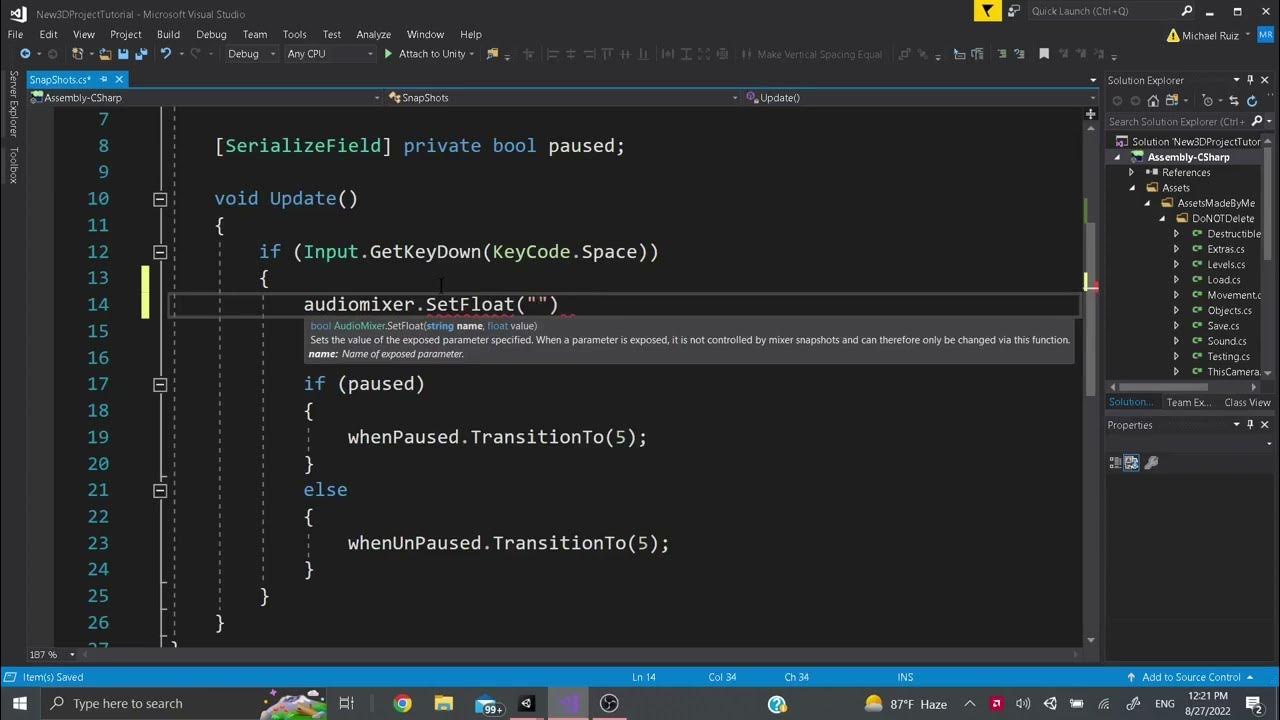Collapse the else block outline
The image size is (1280, 720).
[x=159, y=490]
